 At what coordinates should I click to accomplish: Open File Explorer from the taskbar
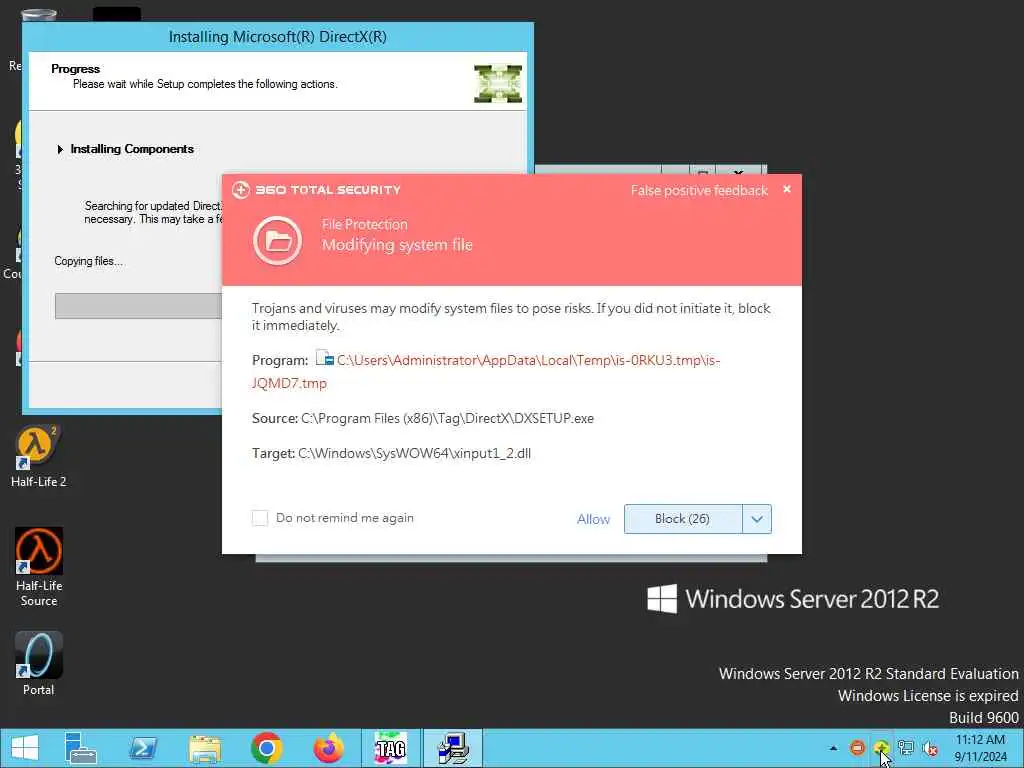[x=204, y=748]
